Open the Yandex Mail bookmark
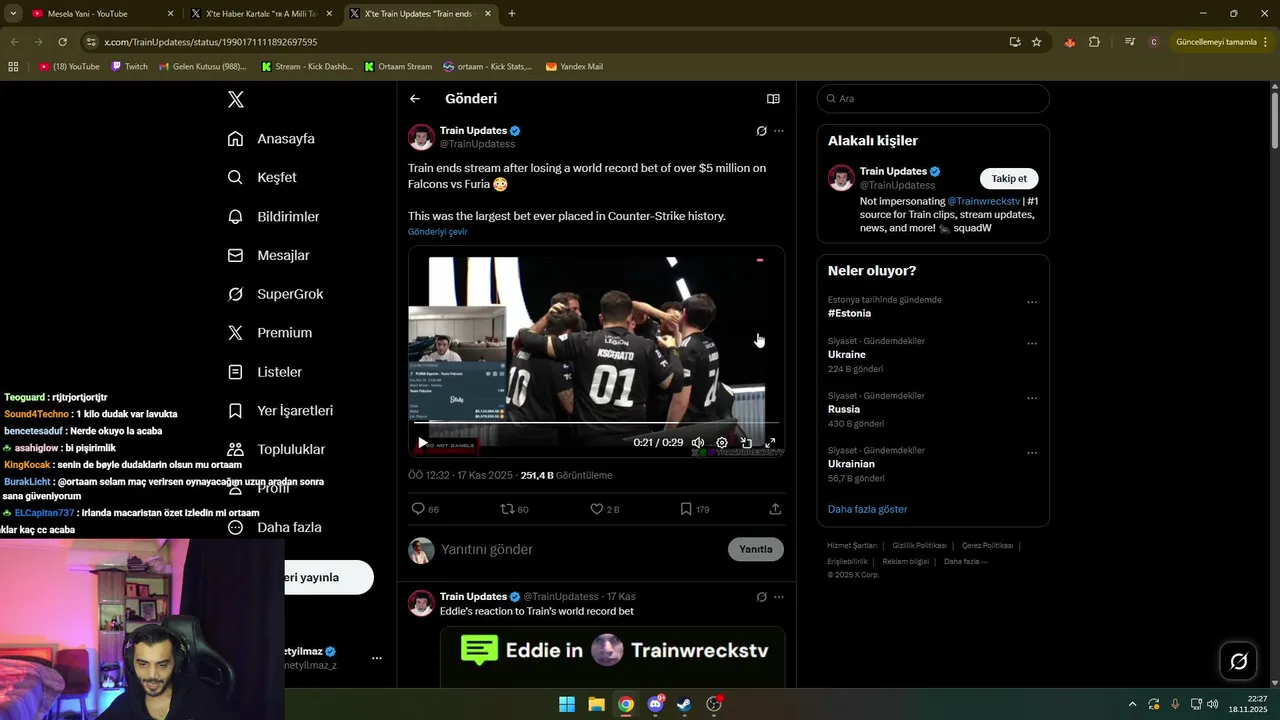Viewport: 1280px width, 720px height. (x=574, y=67)
